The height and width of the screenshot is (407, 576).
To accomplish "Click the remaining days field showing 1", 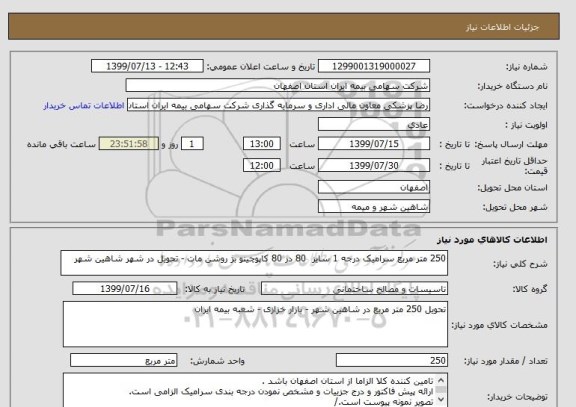I will [192, 144].
